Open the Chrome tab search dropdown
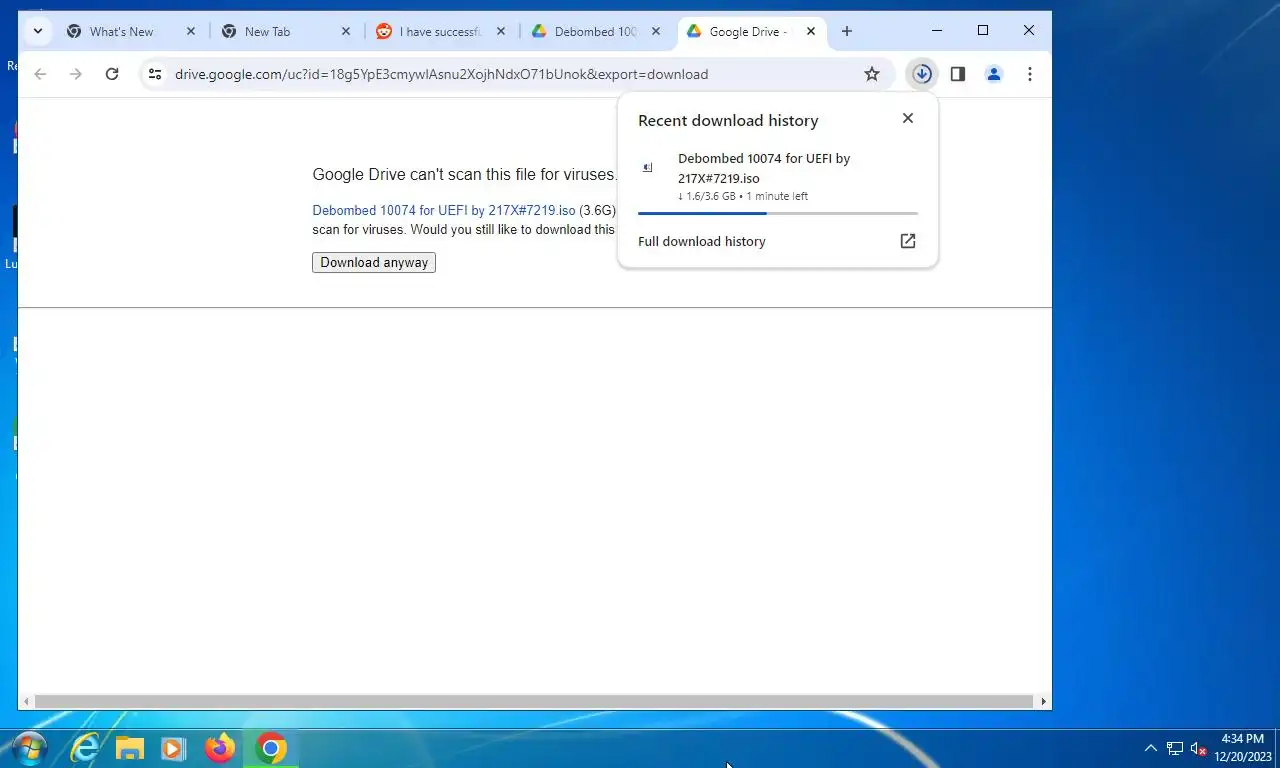The height and width of the screenshot is (768, 1280). click(37, 31)
